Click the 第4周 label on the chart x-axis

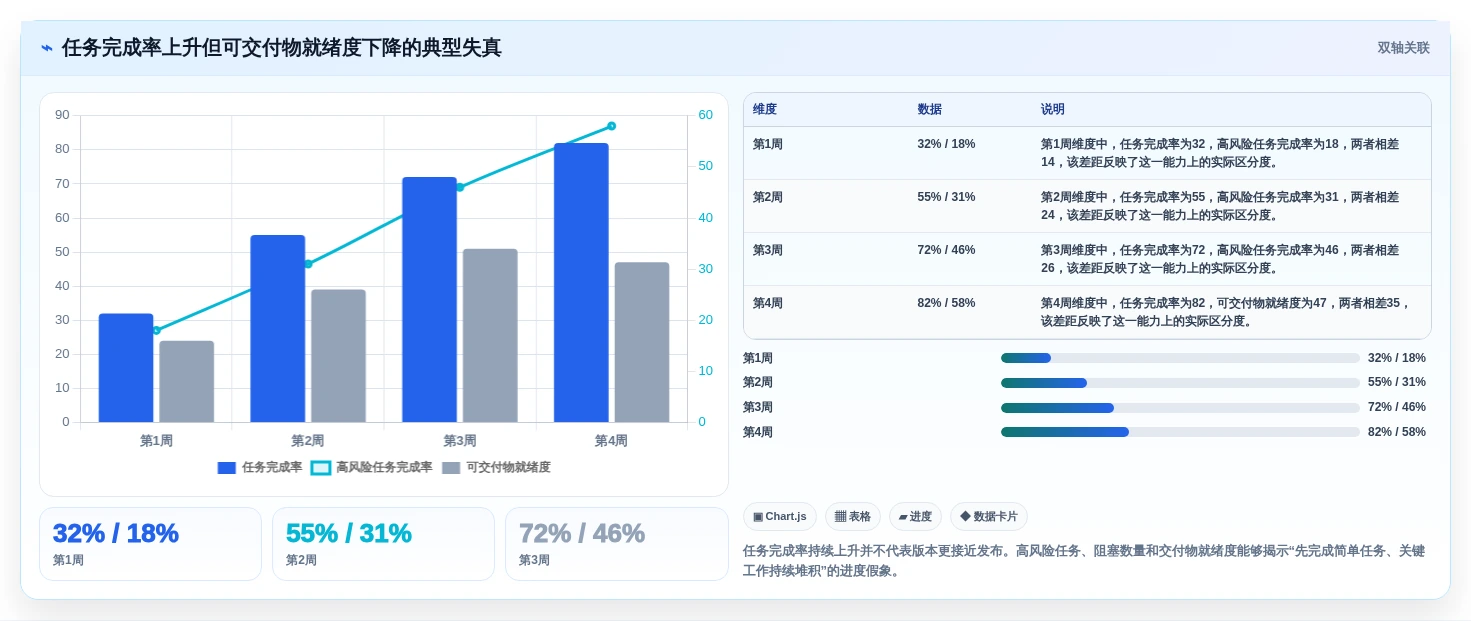click(611, 441)
